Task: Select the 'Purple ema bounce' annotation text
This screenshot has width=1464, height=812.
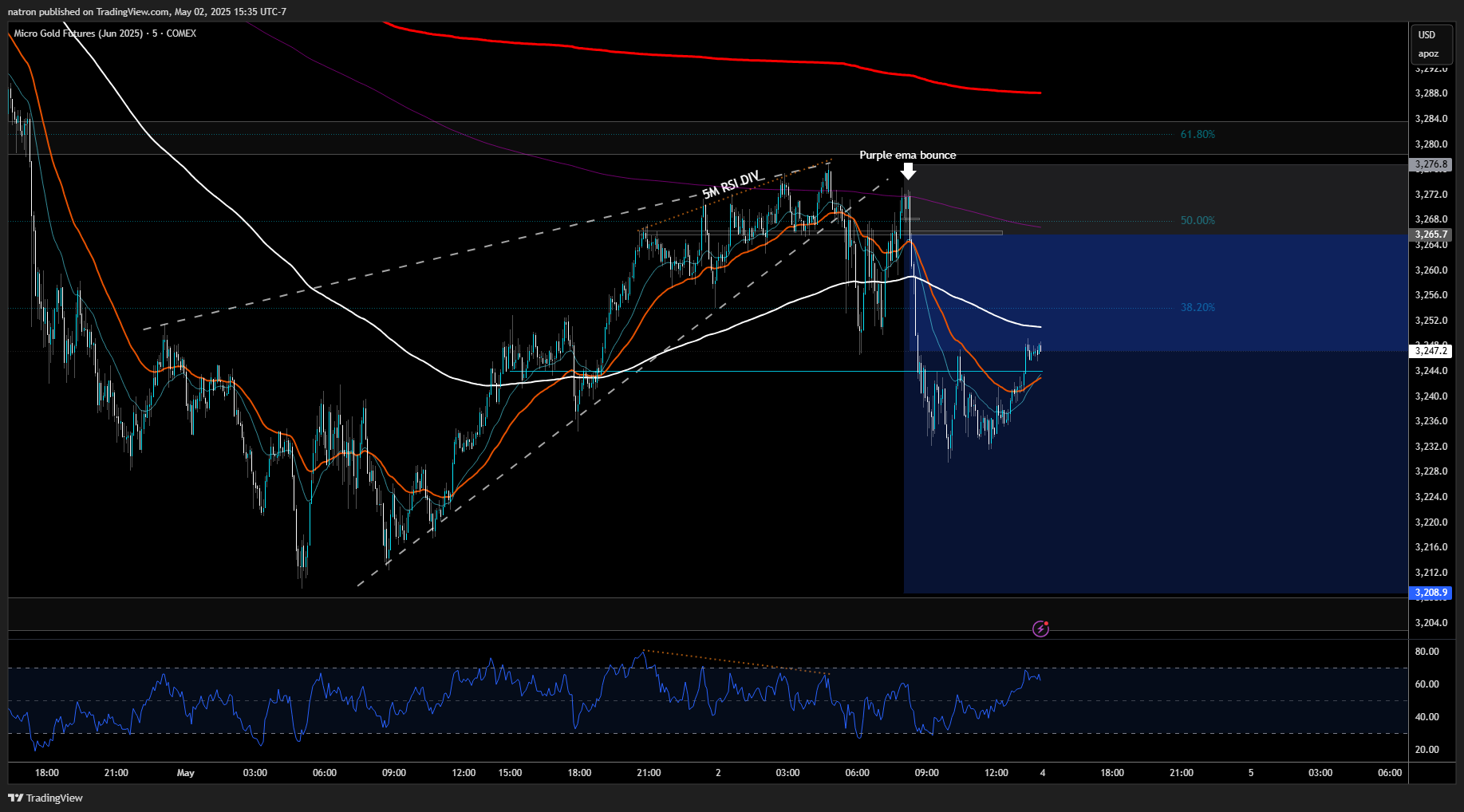Action: pos(907,155)
